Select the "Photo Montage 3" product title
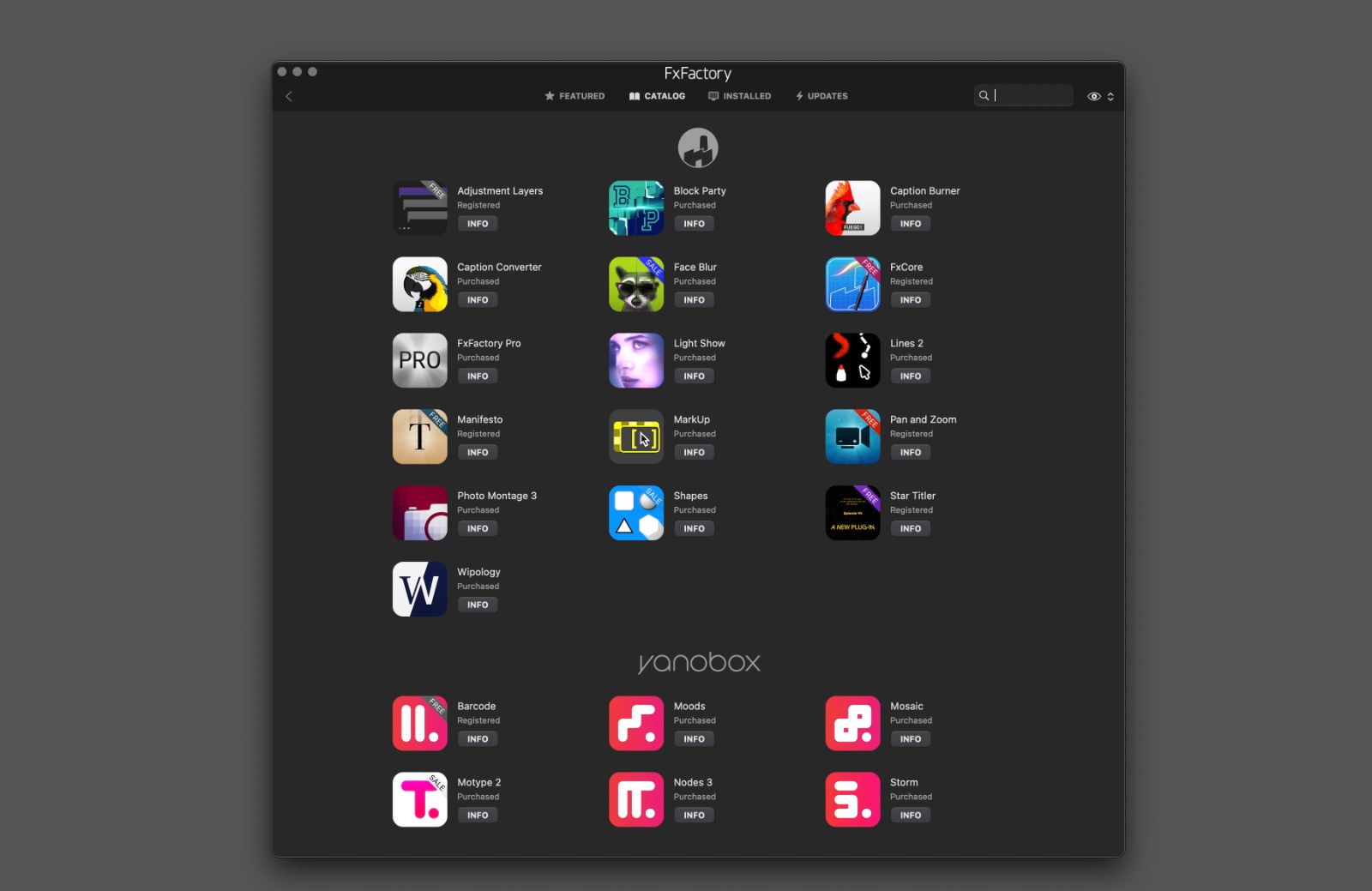 click(496, 497)
